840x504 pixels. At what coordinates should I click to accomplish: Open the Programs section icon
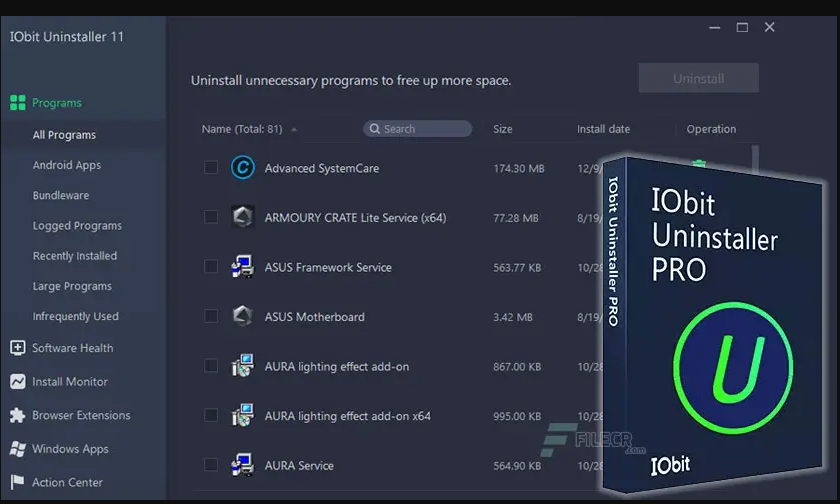click(x=18, y=102)
